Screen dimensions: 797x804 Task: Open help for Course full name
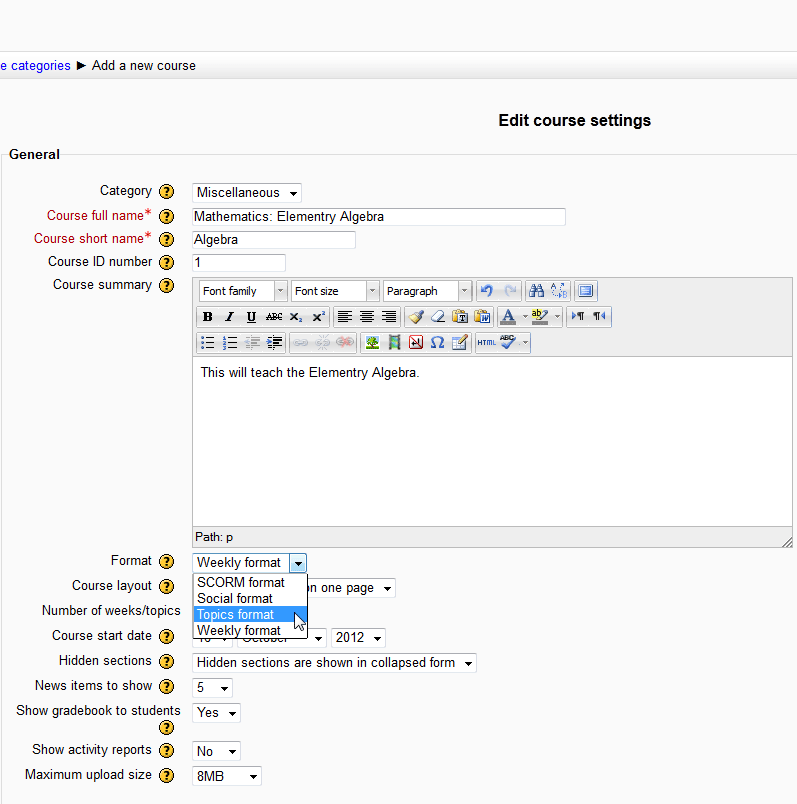click(x=168, y=216)
